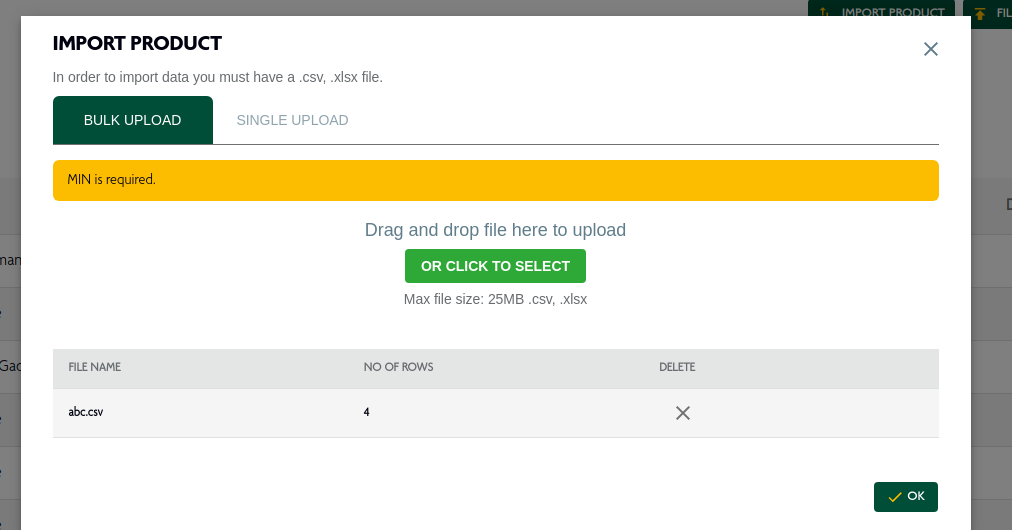Click the No Of Rows column header
Image resolution: width=1012 pixels, height=530 pixels.
point(398,367)
